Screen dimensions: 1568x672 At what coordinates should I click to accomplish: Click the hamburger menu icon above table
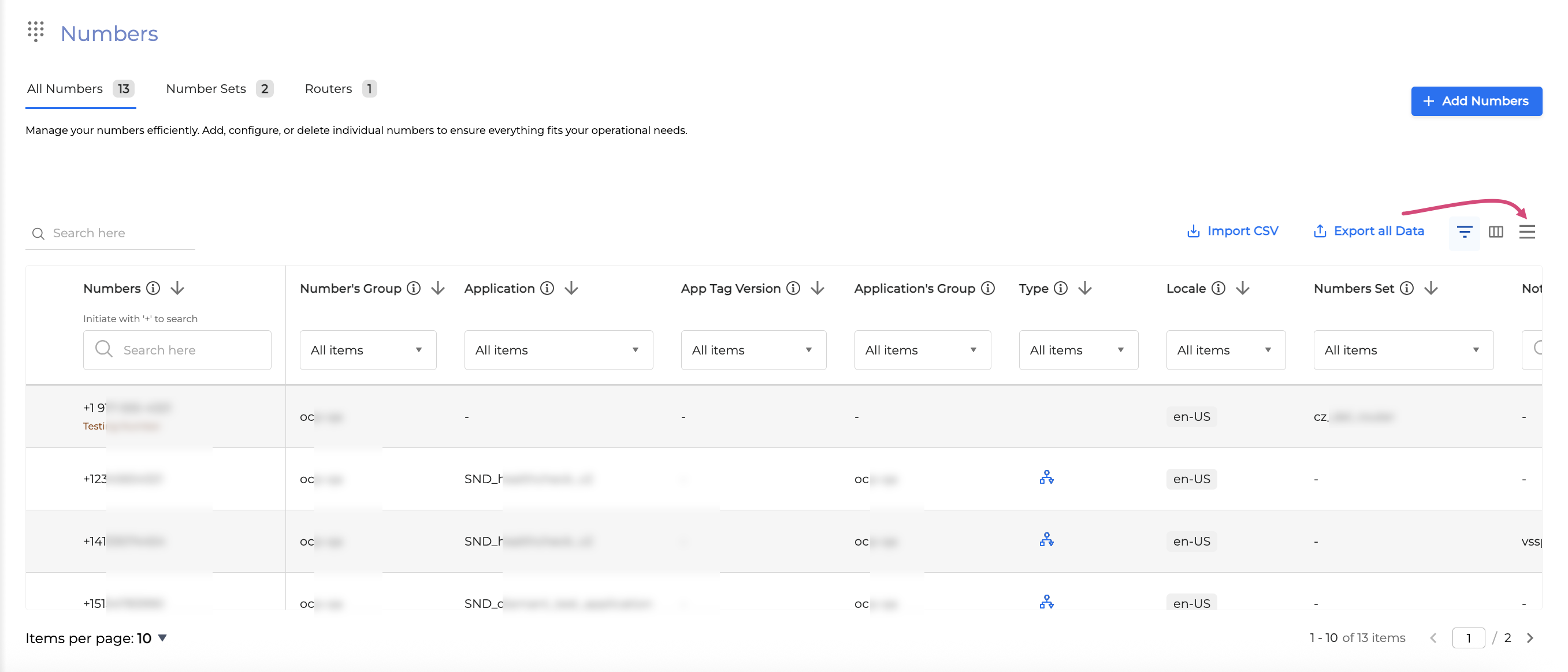1526,232
